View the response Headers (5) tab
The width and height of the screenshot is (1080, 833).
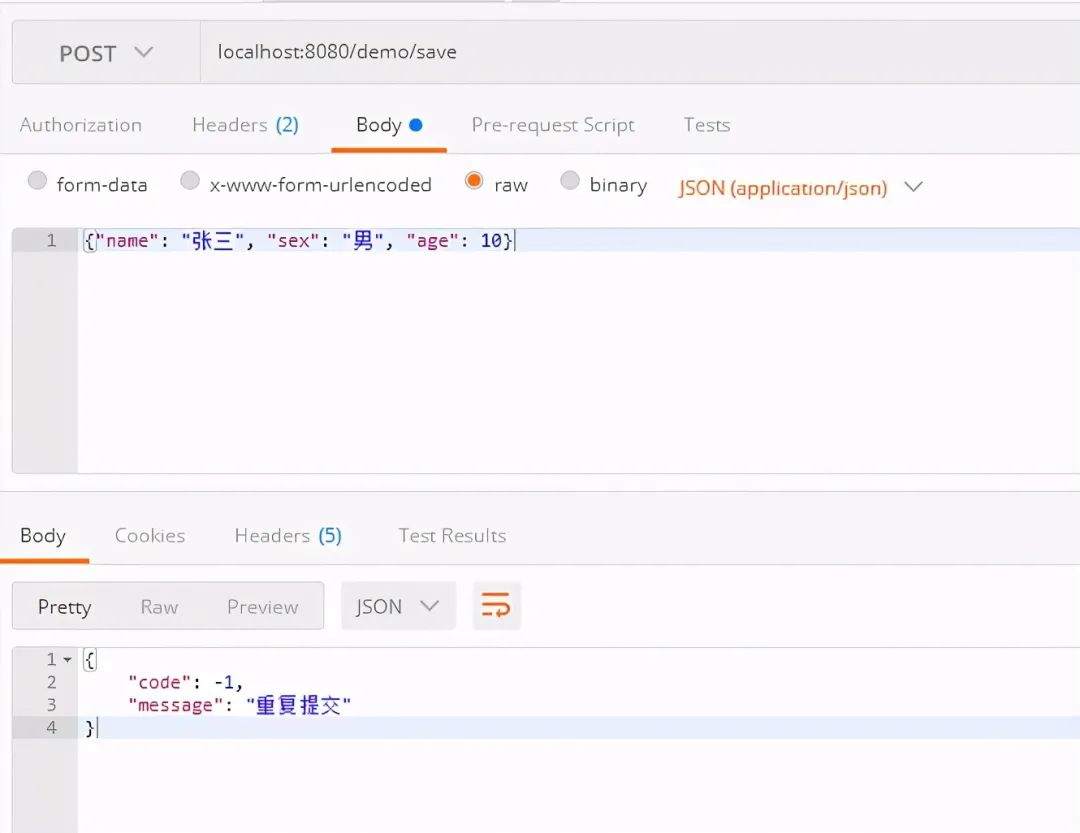[288, 535]
